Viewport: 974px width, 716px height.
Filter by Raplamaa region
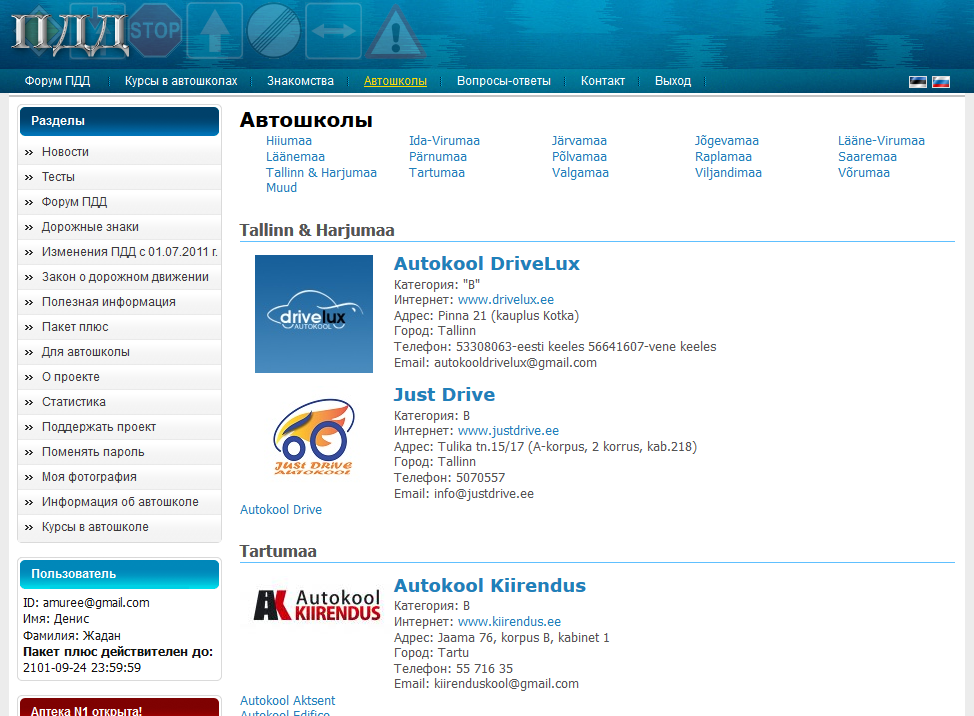(723, 157)
